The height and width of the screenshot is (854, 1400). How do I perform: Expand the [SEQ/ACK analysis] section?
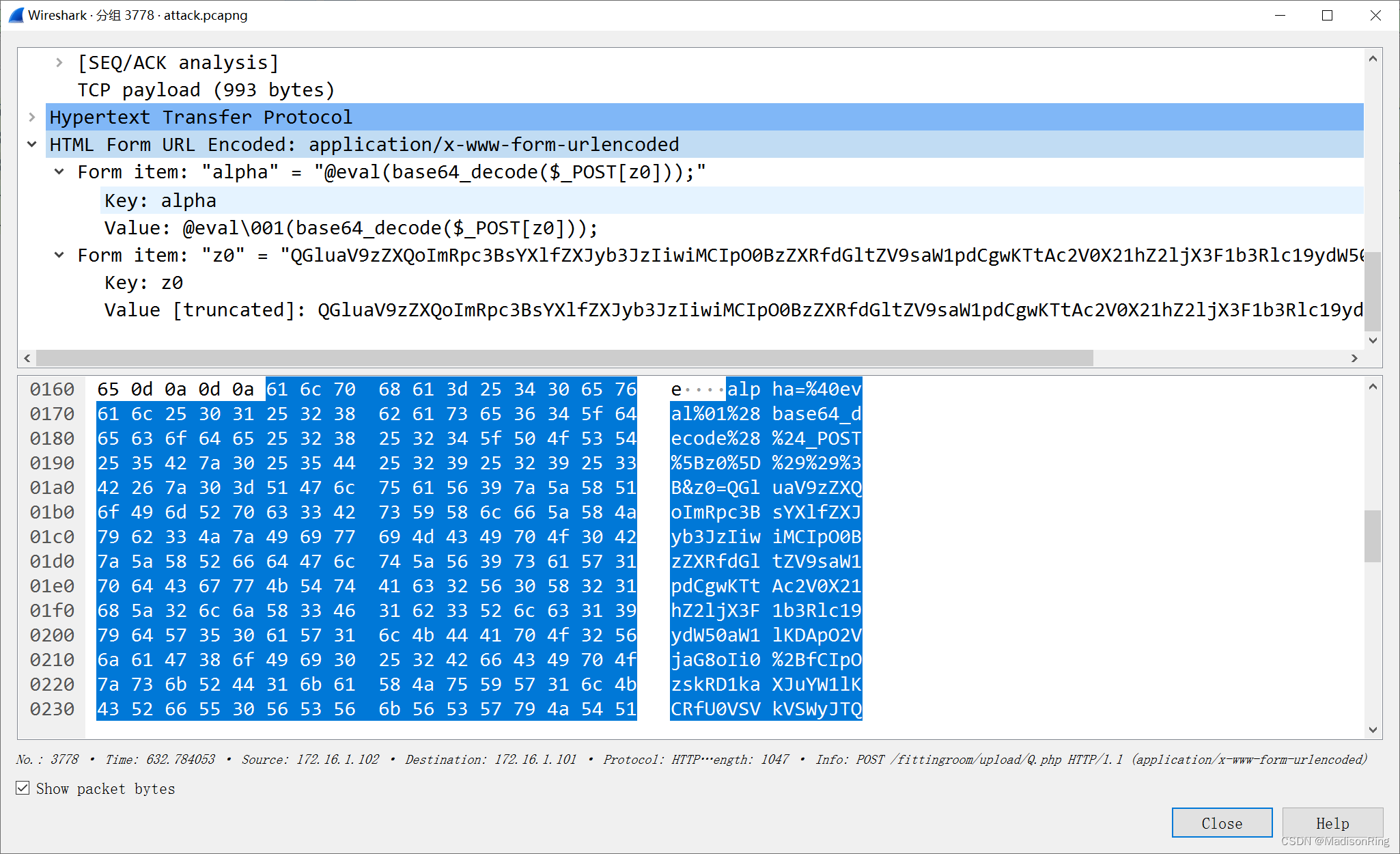(x=59, y=62)
